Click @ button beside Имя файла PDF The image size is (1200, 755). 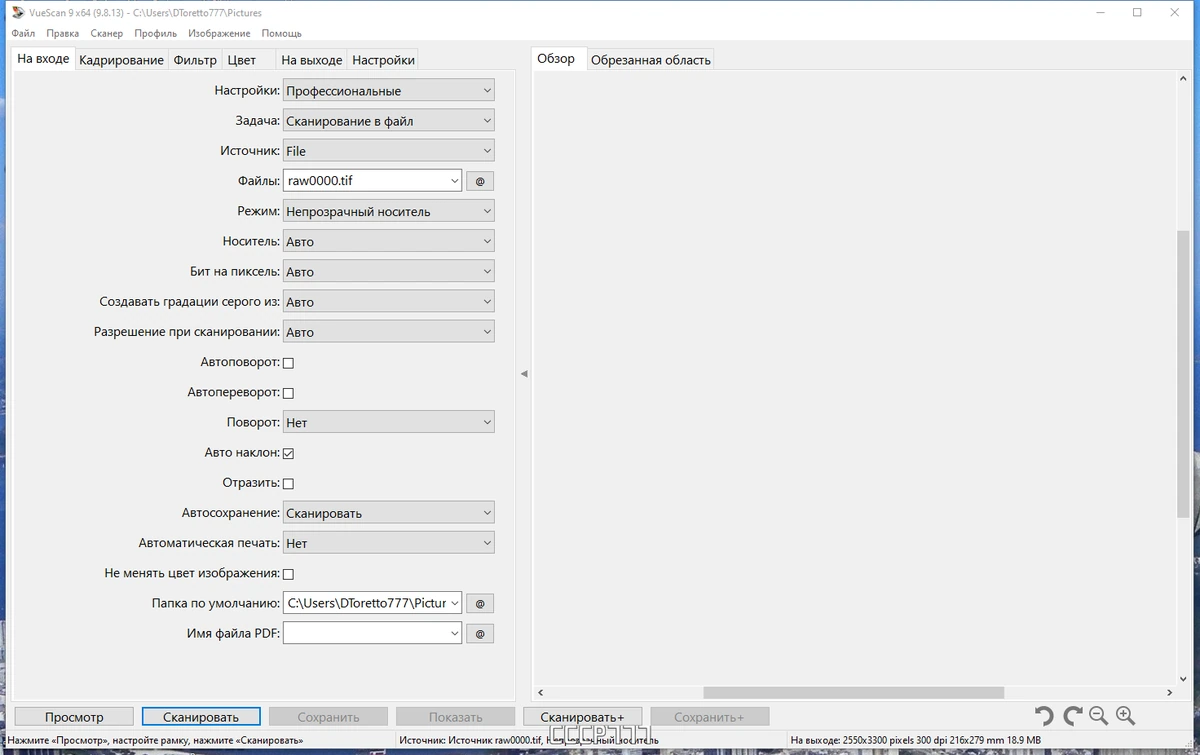point(480,634)
